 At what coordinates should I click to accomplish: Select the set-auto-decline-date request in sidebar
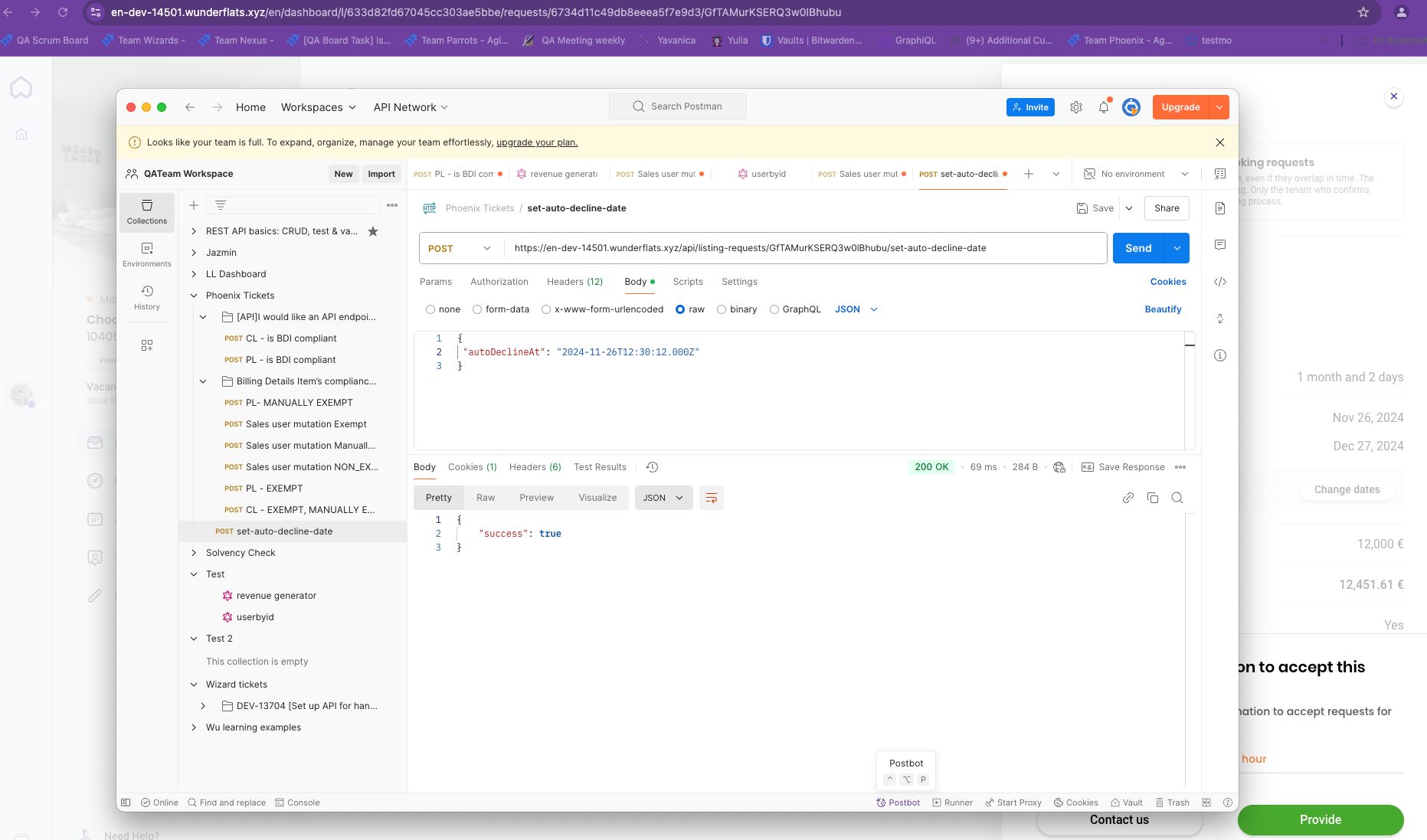(x=293, y=531)
